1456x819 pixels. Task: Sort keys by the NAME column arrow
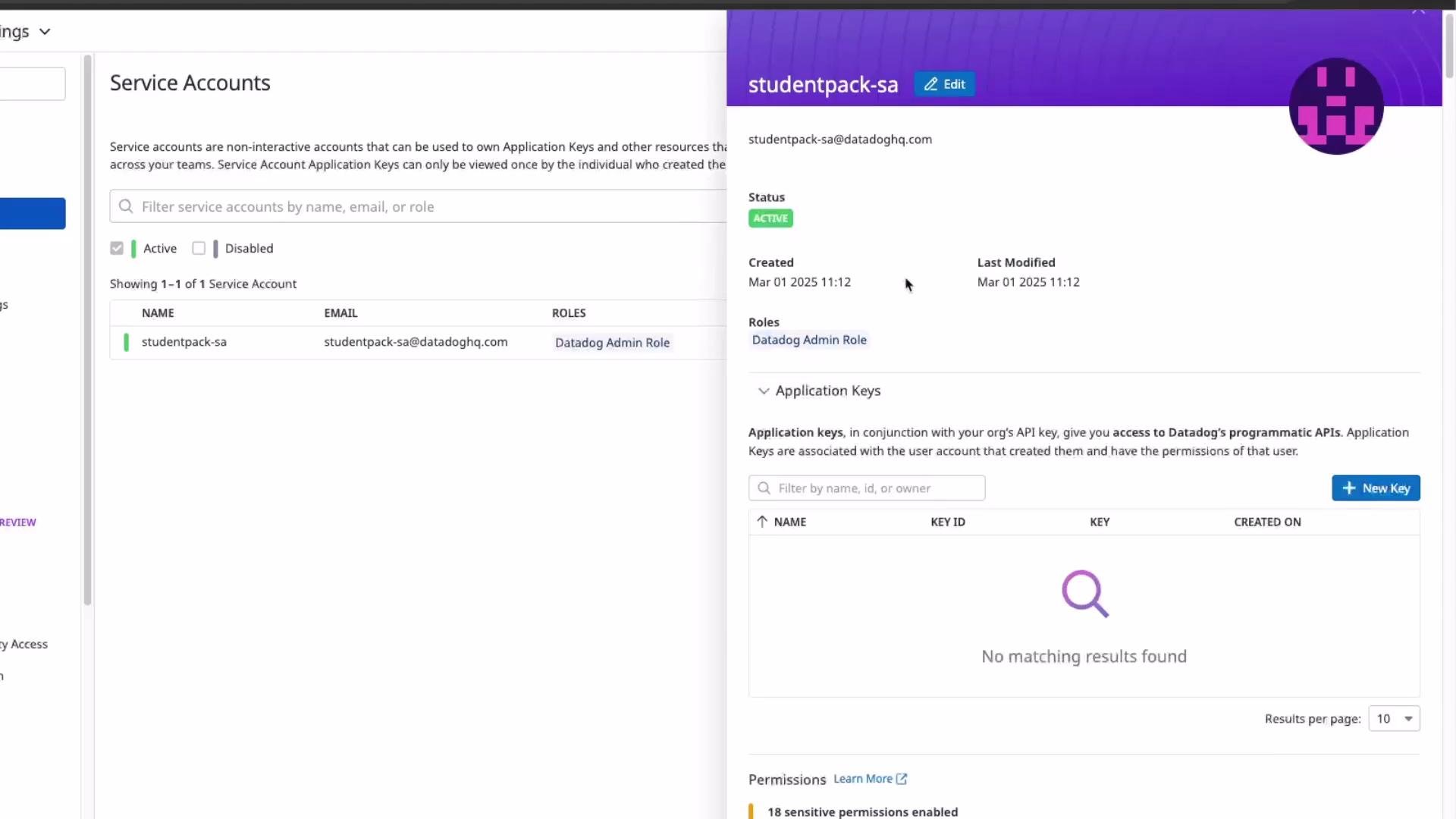click(762, 522)
